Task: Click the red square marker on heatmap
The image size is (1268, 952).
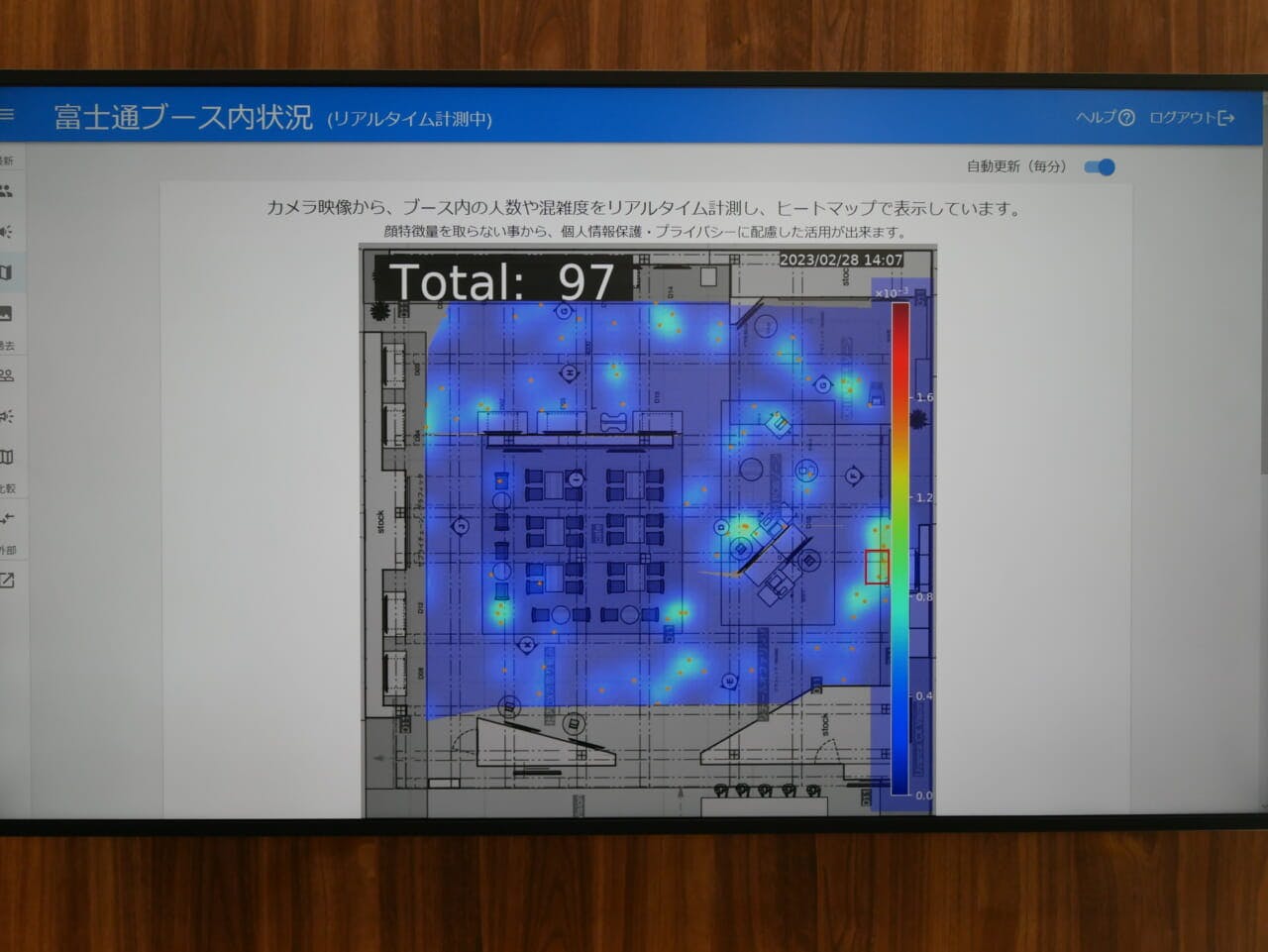Action: 877,567
